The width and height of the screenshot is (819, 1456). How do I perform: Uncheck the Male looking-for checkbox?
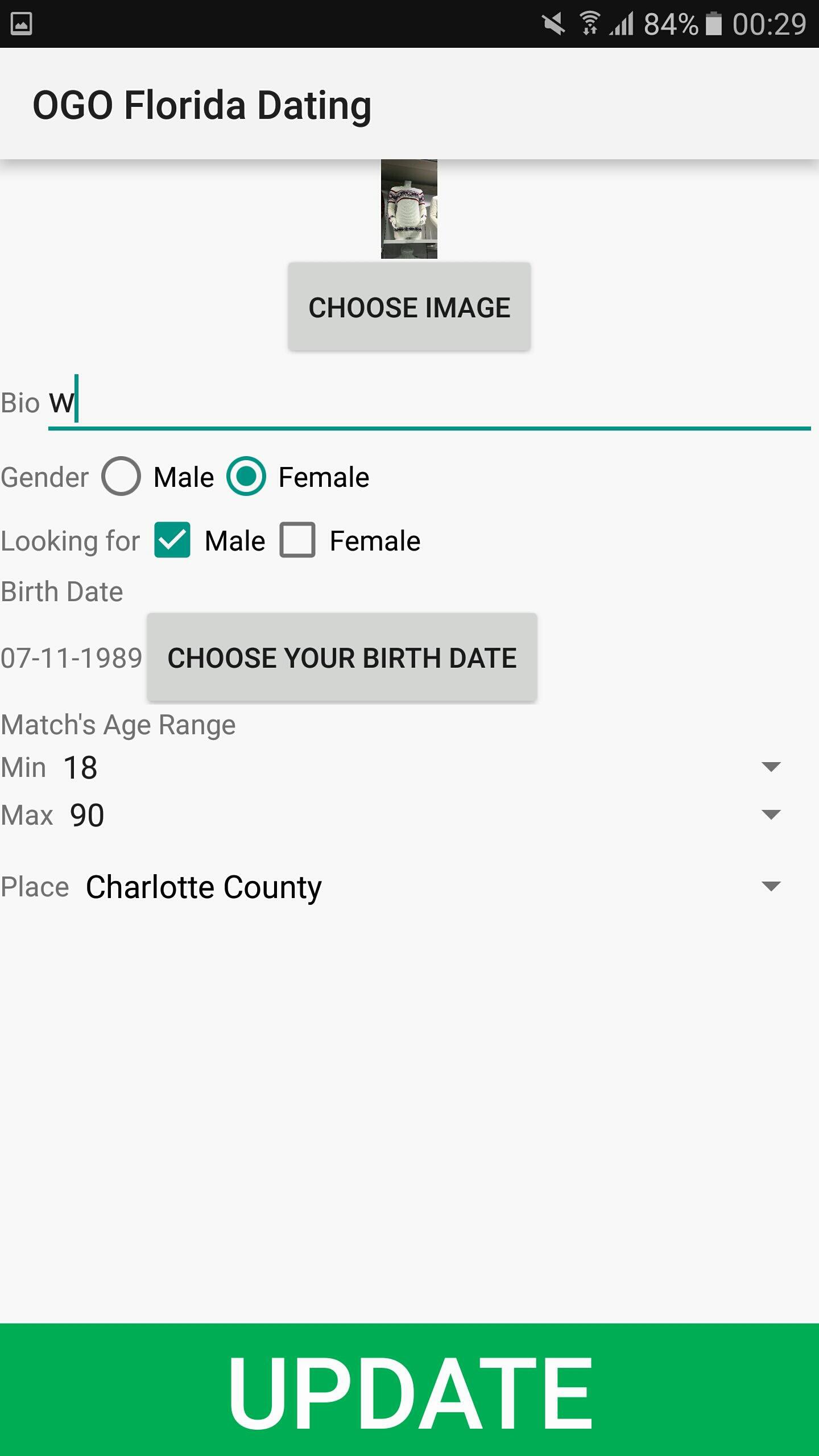pos(172,540)
